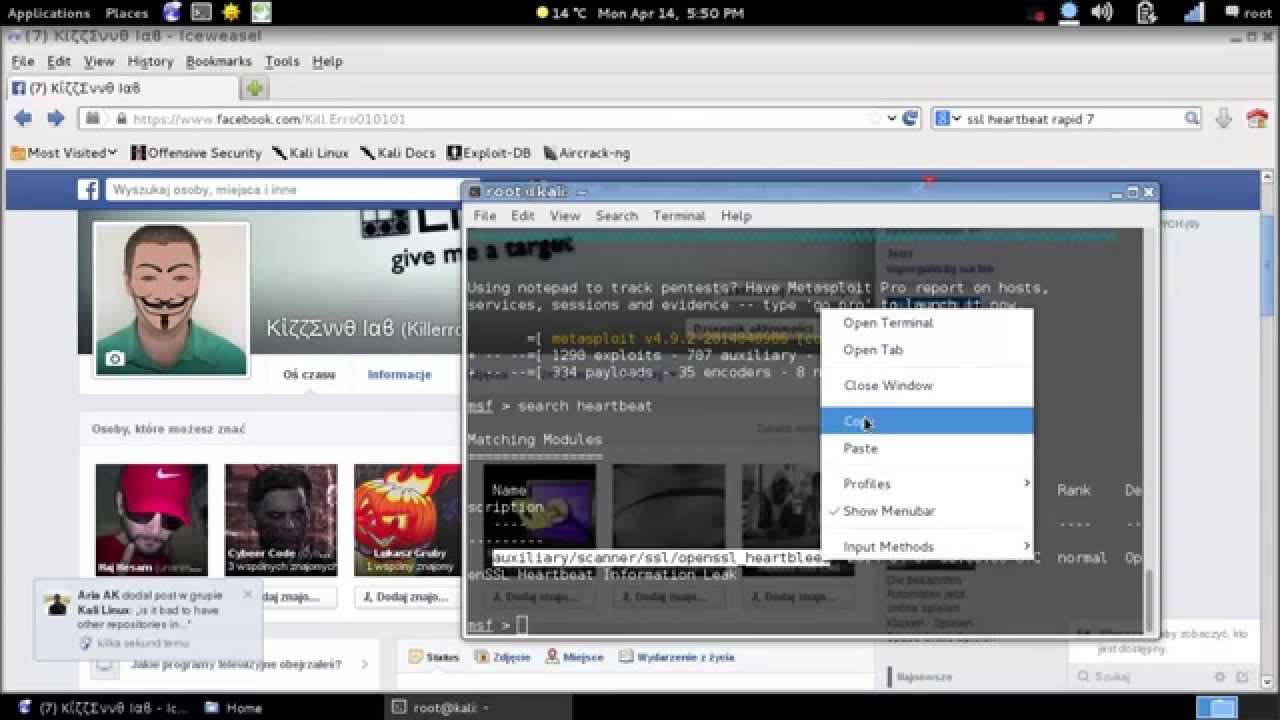
Task: Go back with Iceweasel back arrow
Action: (23, 118)
